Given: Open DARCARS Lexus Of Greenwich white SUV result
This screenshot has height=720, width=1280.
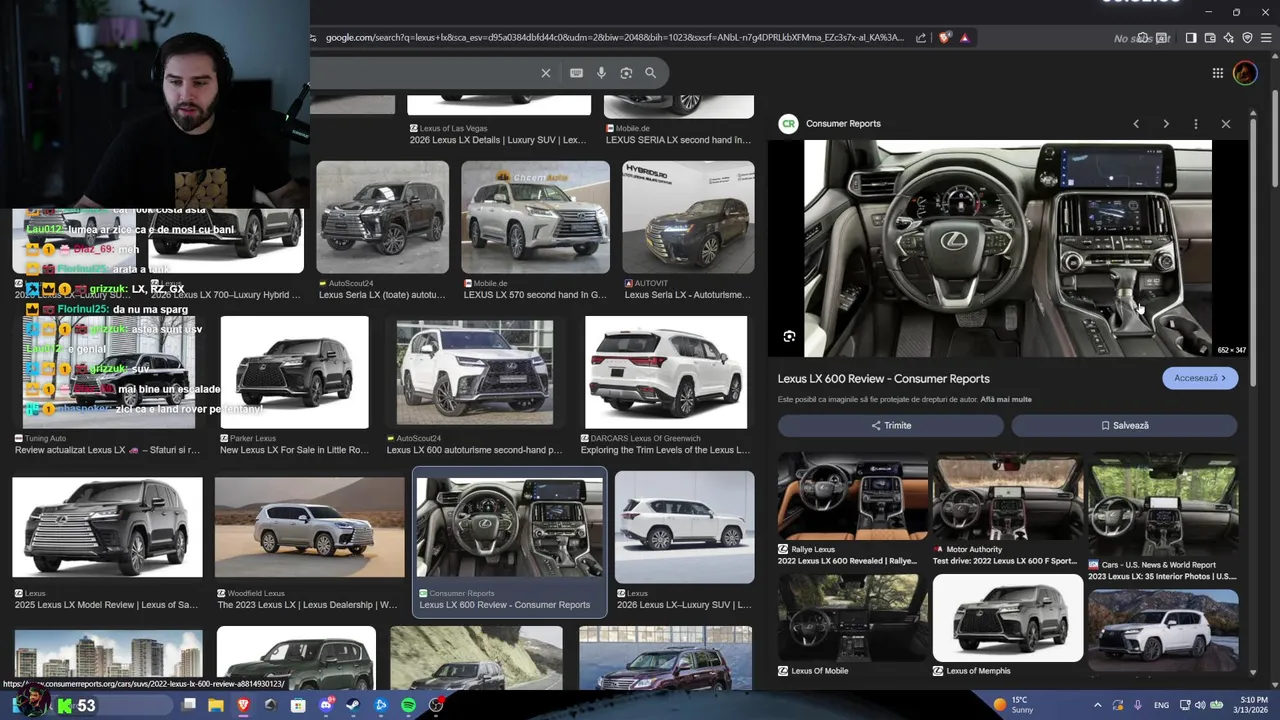Looking at the screenshot, I should (666, 372).
